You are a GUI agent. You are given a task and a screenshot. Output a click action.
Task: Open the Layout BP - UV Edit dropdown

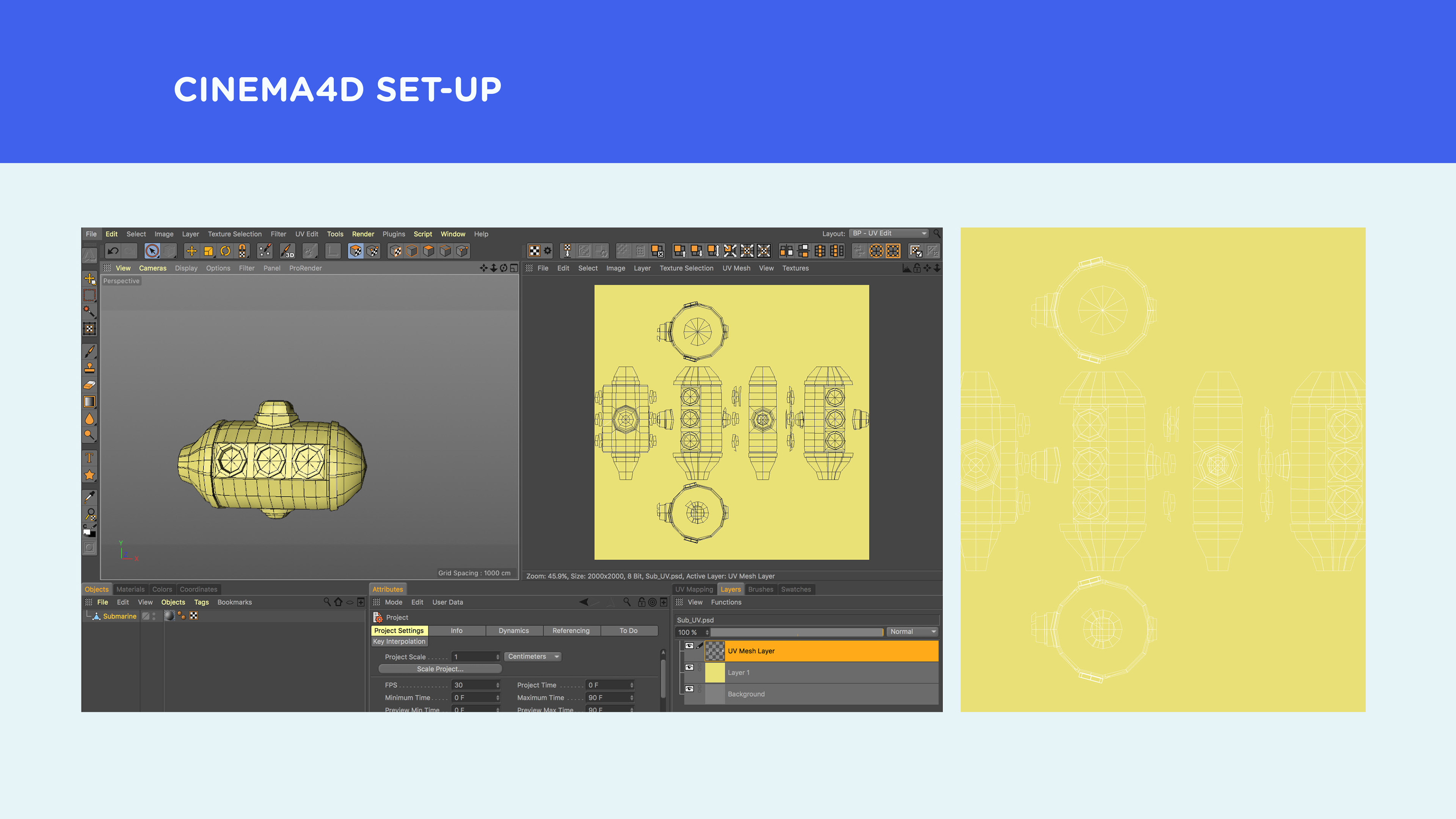coord(889,234)
